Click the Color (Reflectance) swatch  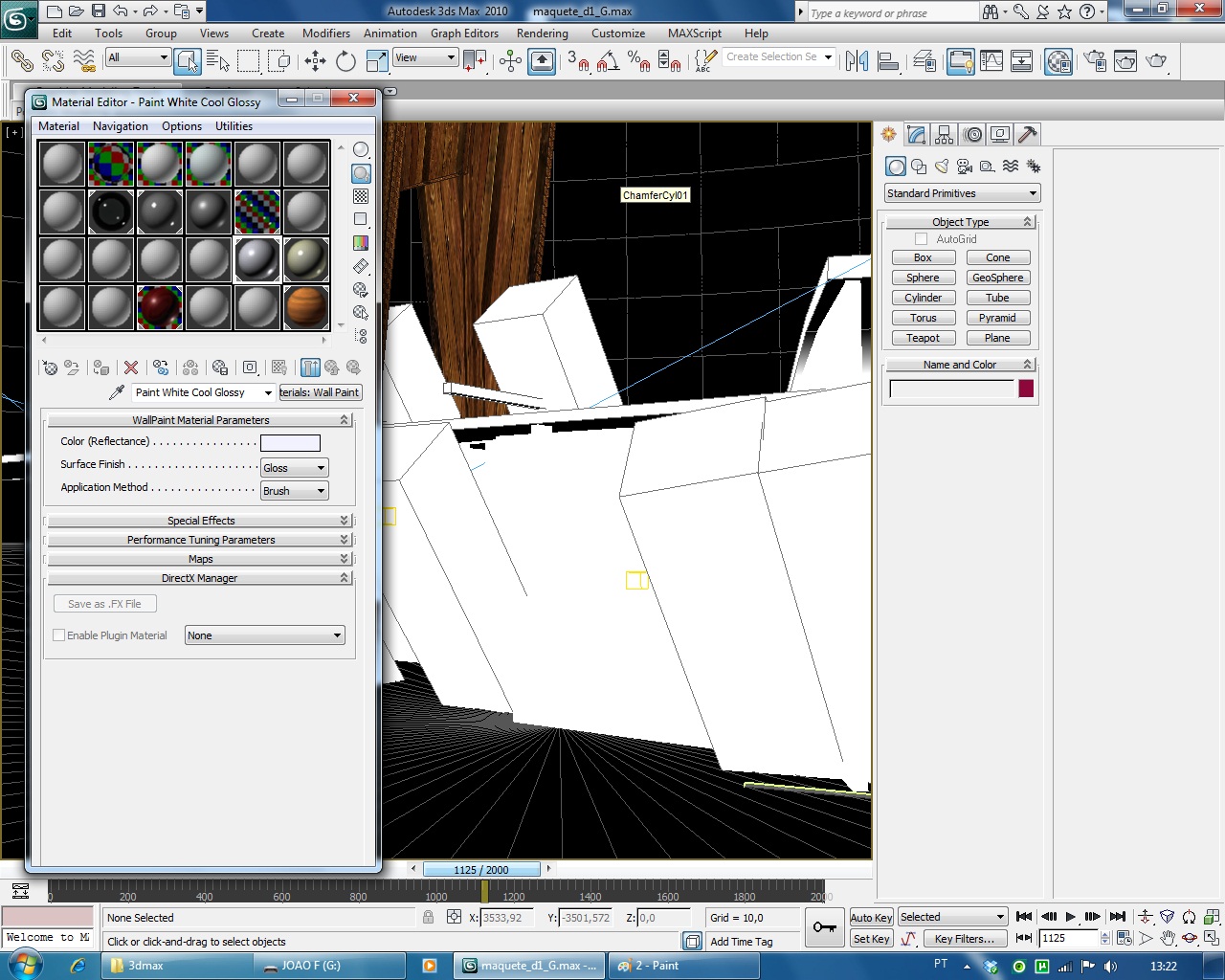290,442
